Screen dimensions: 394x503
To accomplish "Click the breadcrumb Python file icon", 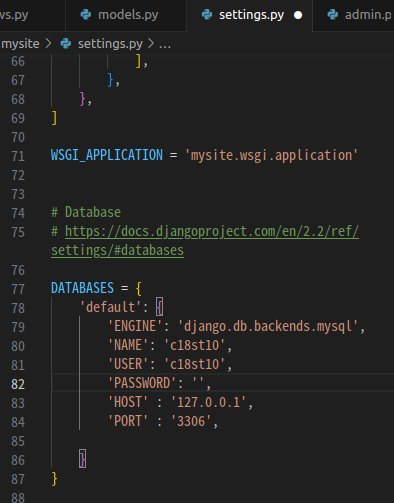I will pyautogui.click(x=66, y=44).
